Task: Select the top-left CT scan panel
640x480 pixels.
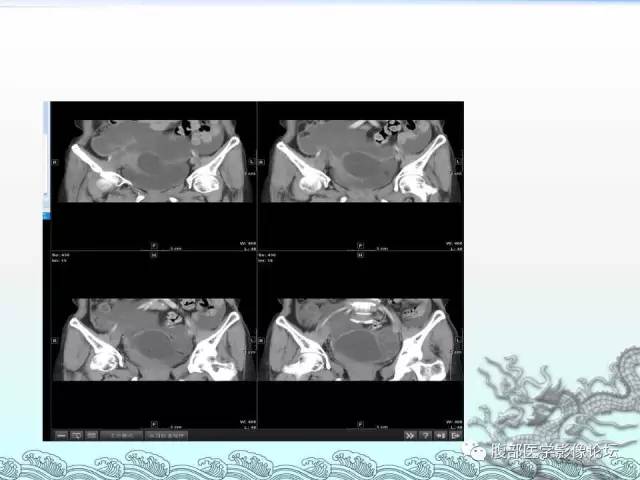Action: tap(153, 176)
